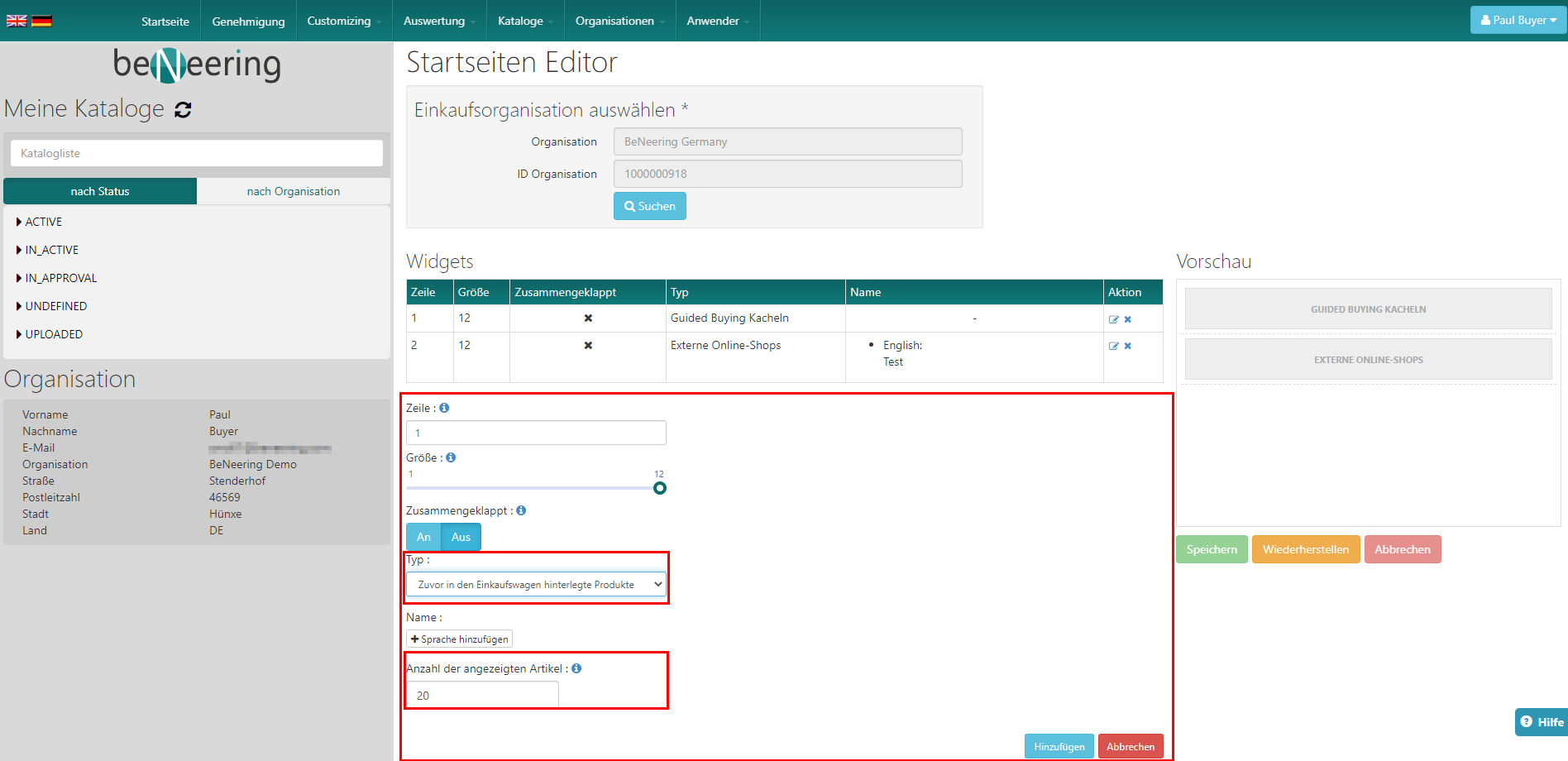Image resolution: width=1568 pixels, height=761 pixels.
Task: Show info icon beside Anzahl der angezeigten Artikel
Action: point(576,668)
